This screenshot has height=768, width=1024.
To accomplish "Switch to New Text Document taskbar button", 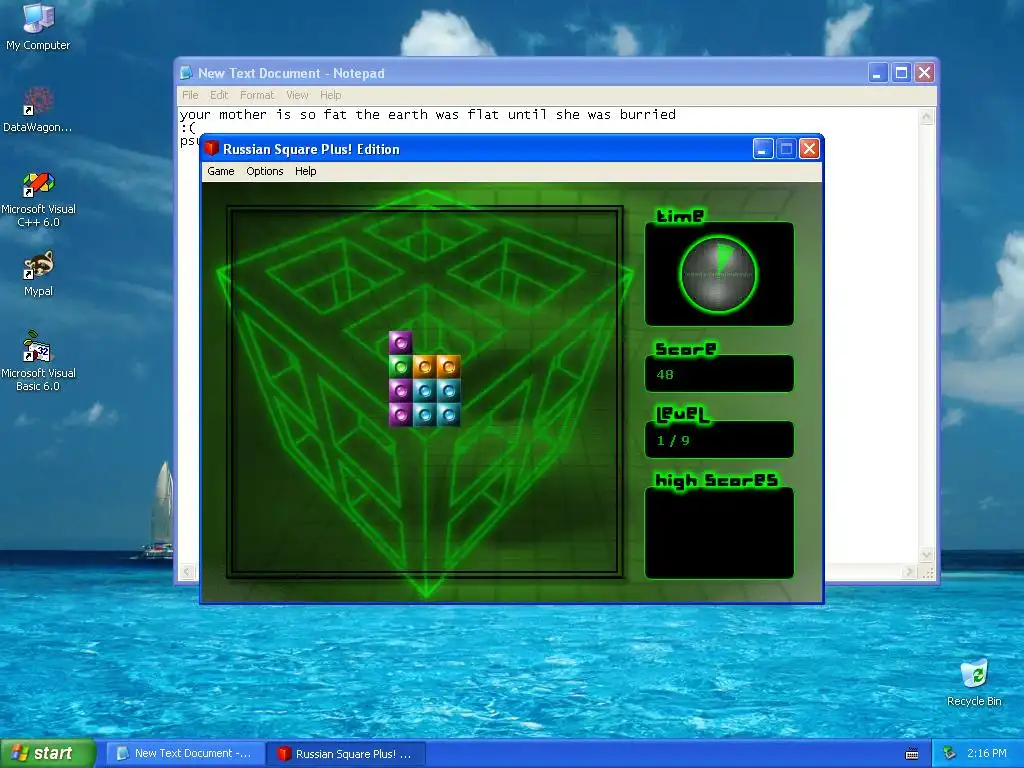I will tap(185, 754).
